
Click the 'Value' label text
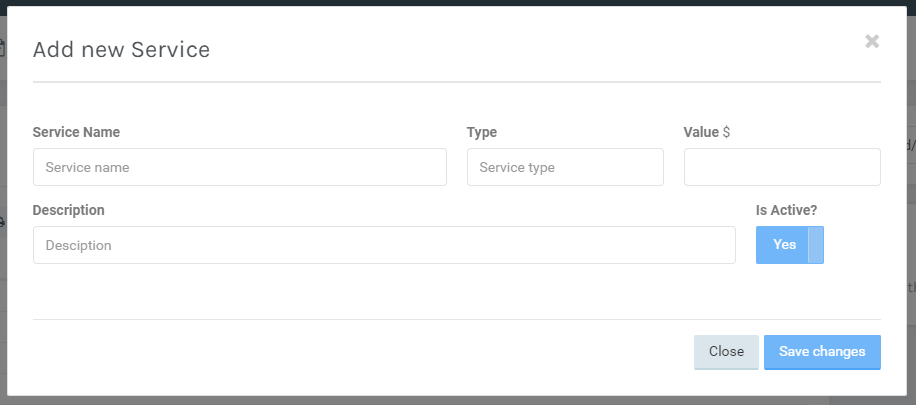(701, 132)
